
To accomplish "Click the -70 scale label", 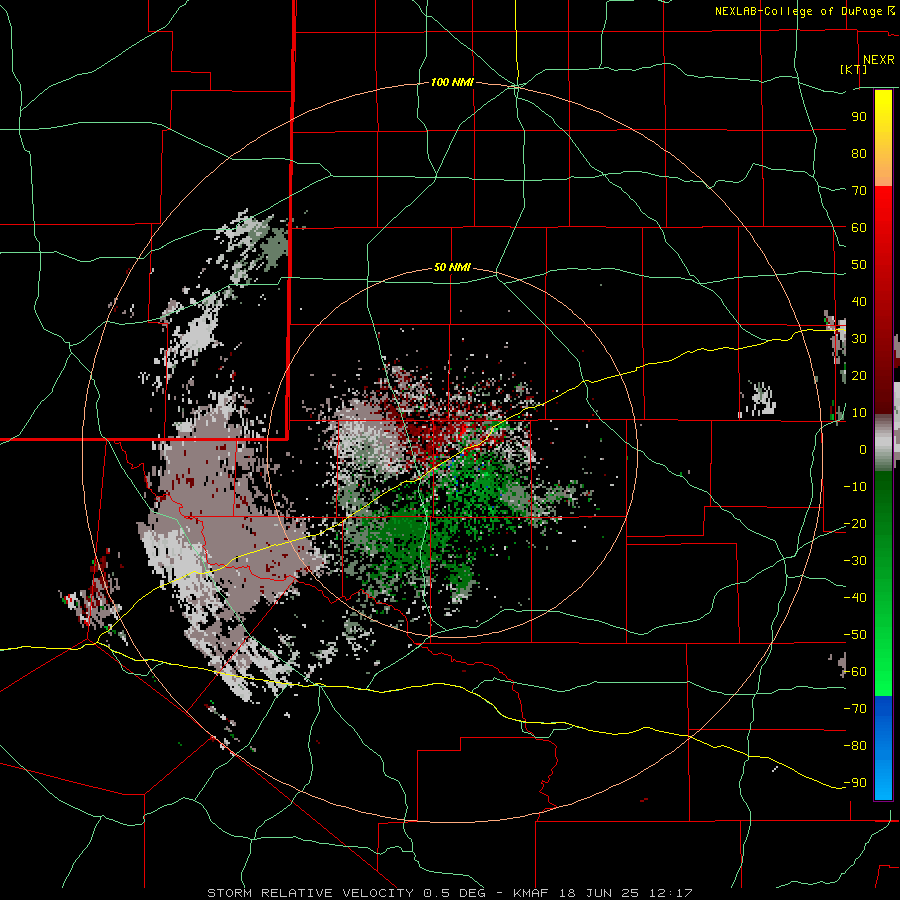I will (x=855, y=708).
